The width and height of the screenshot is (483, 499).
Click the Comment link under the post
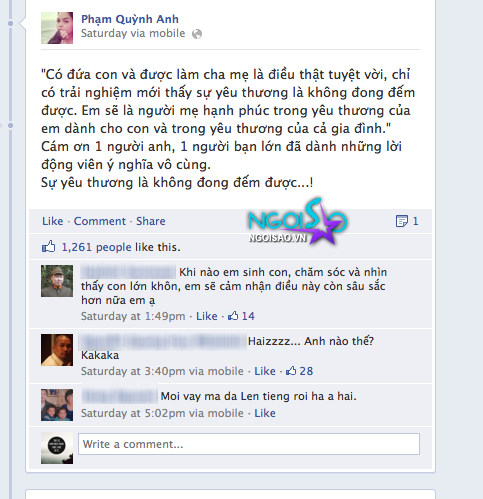(100, 221)
